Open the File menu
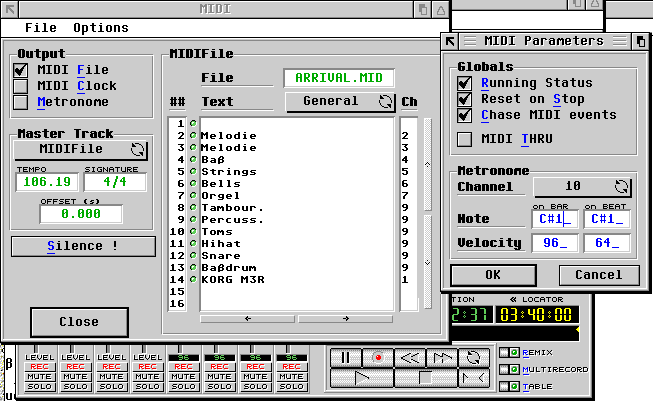Image resolution: width=653 pixels, height=401 pixels. coord(41,28)
